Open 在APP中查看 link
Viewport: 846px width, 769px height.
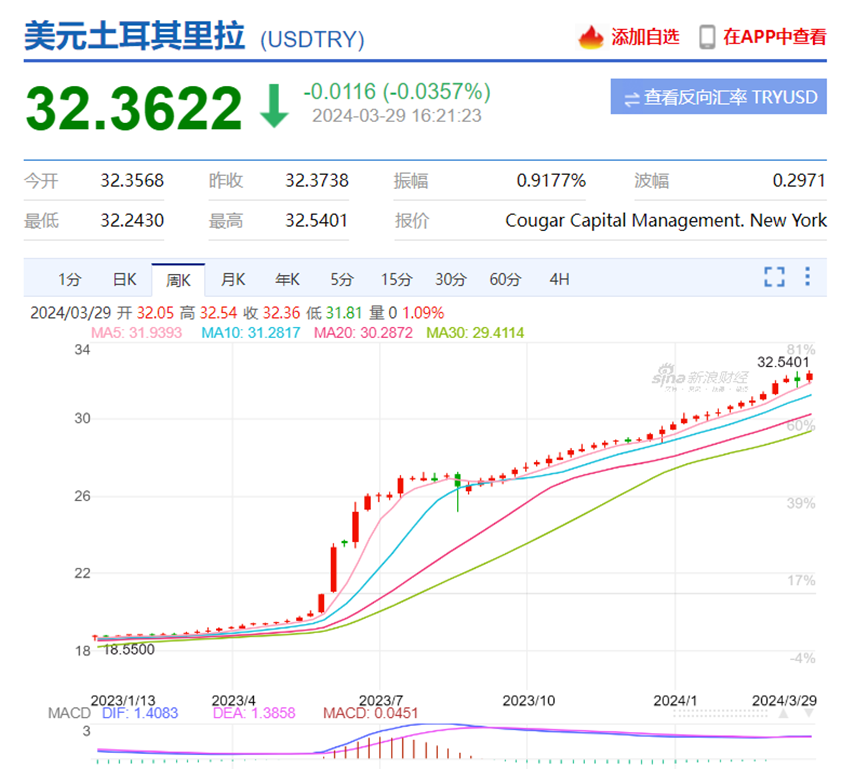pyautogui.click(x=775, y=37)
